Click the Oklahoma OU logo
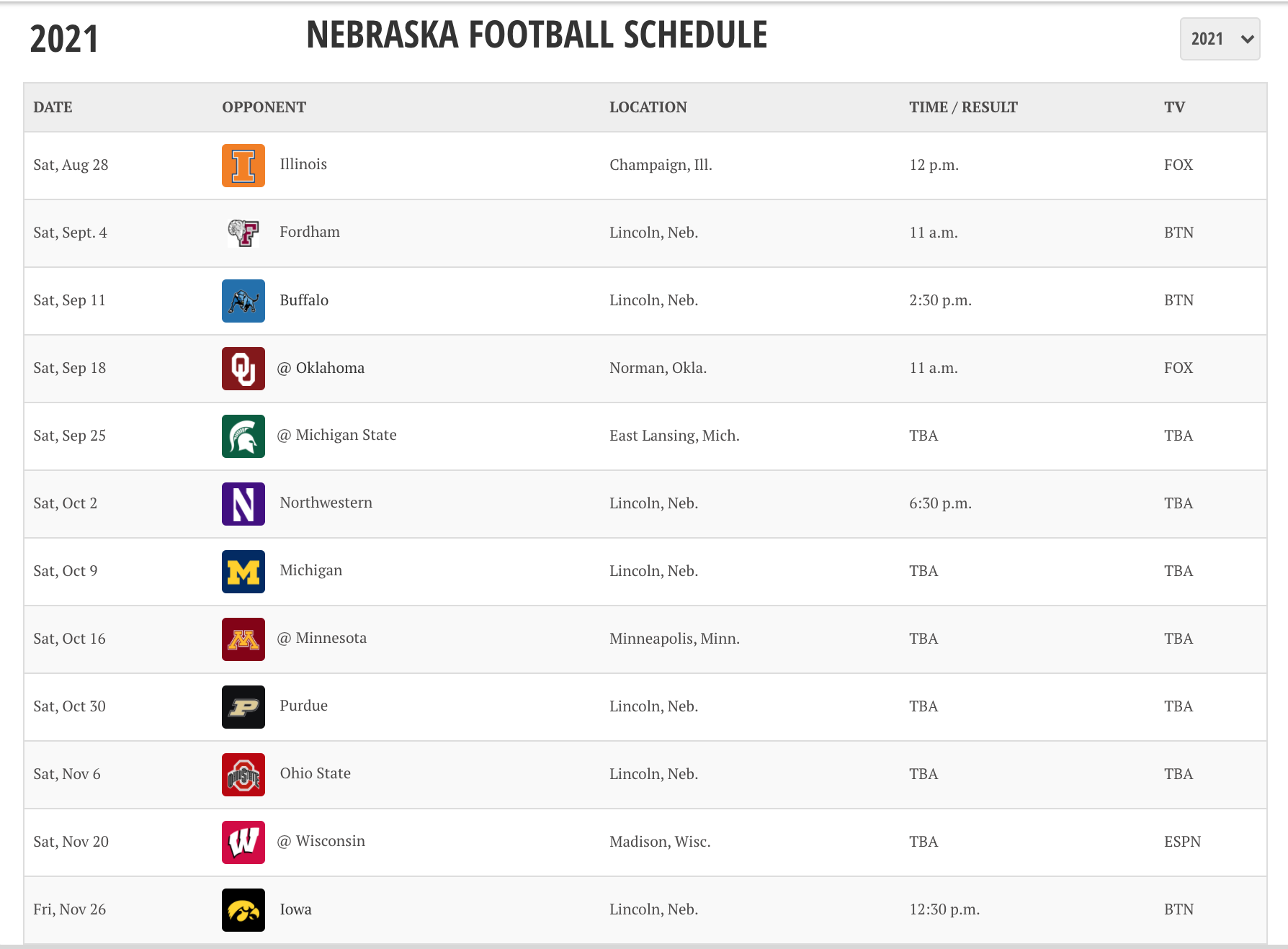Image resolution: width=1288 pixels, height=949 pixels. (243, 369)
